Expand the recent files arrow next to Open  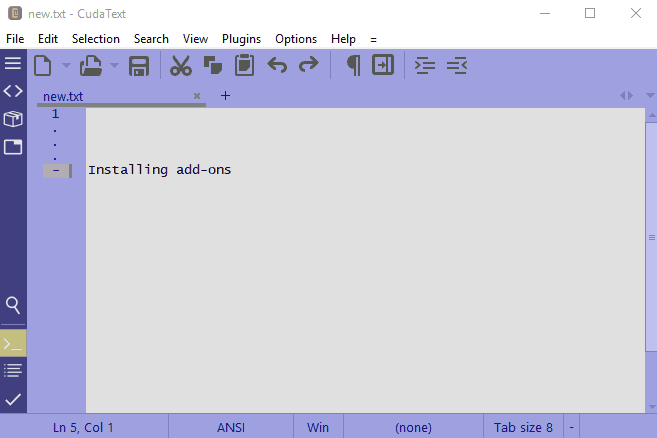tap(114, 65)
